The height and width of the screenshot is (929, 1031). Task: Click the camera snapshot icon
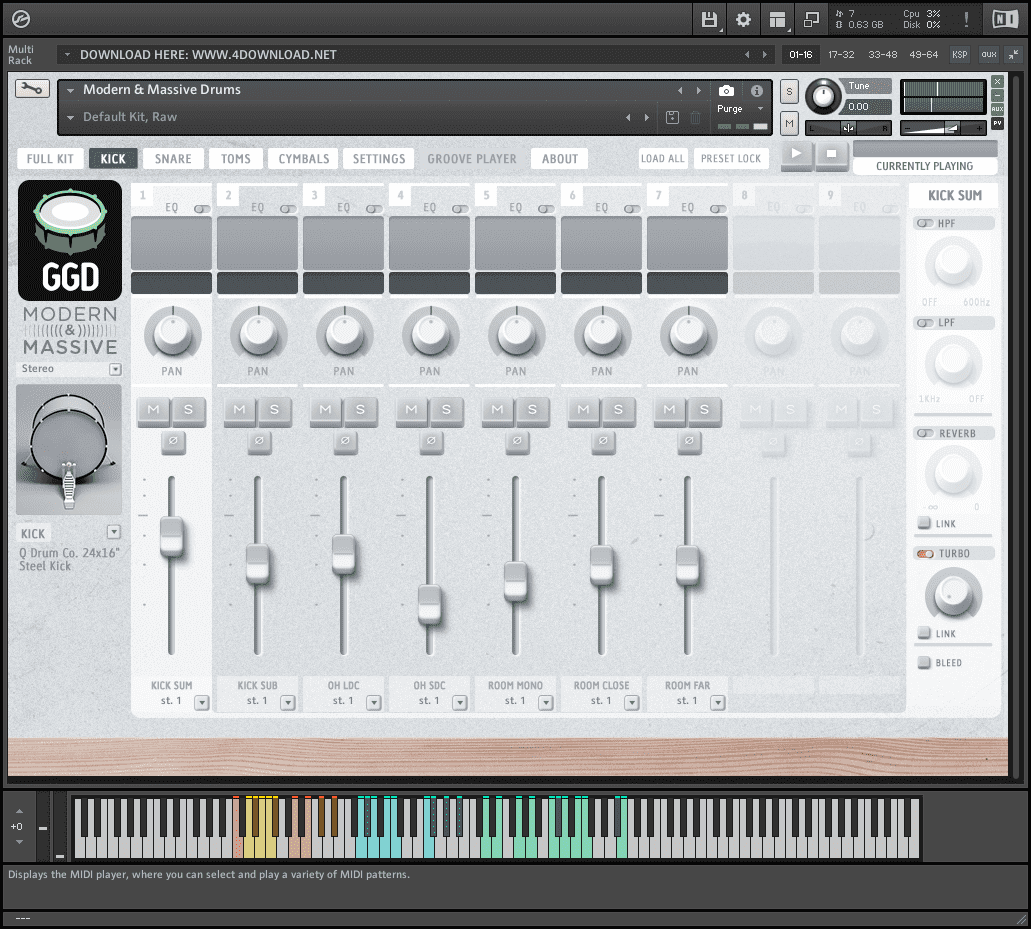pos(726,91)
